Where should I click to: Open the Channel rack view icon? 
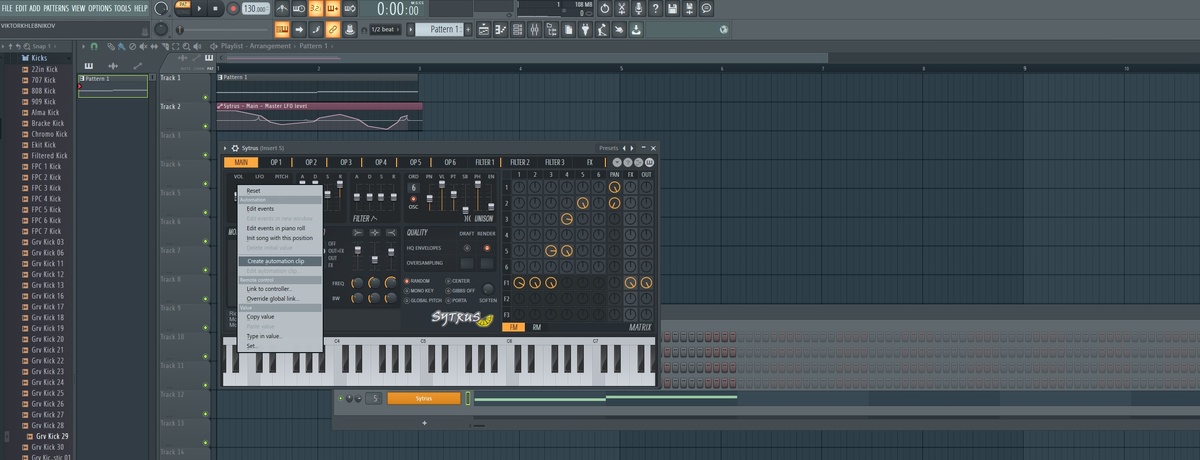(x=518, y=30)
